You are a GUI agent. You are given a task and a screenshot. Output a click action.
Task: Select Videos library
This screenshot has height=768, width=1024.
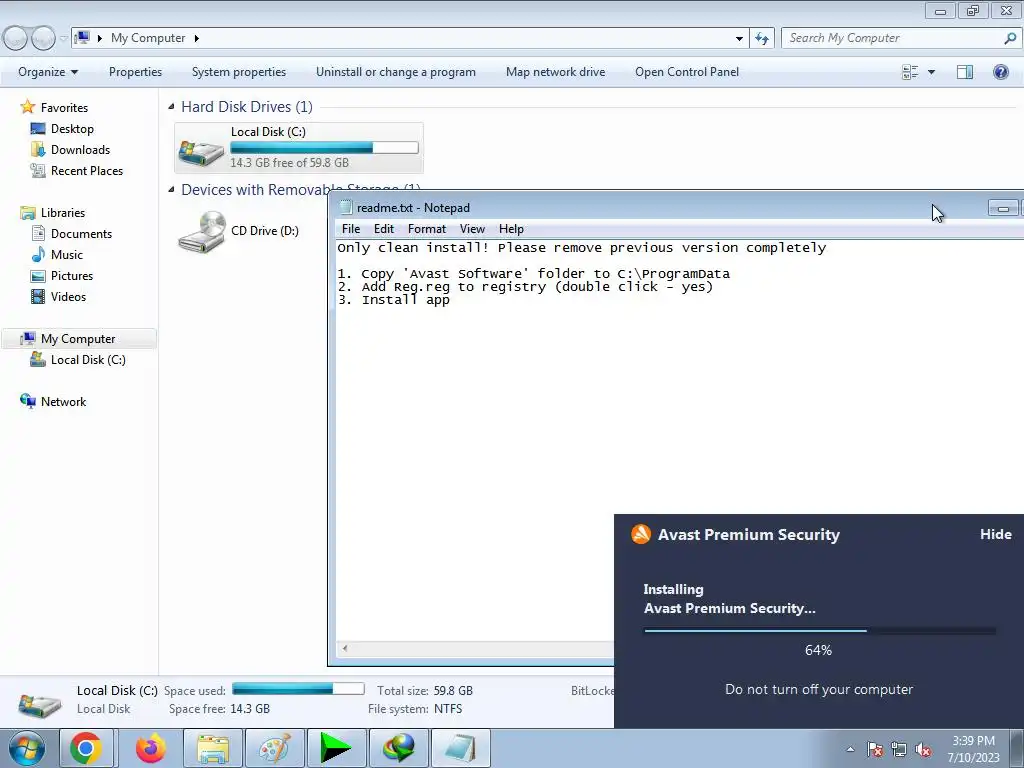point(68,296)
